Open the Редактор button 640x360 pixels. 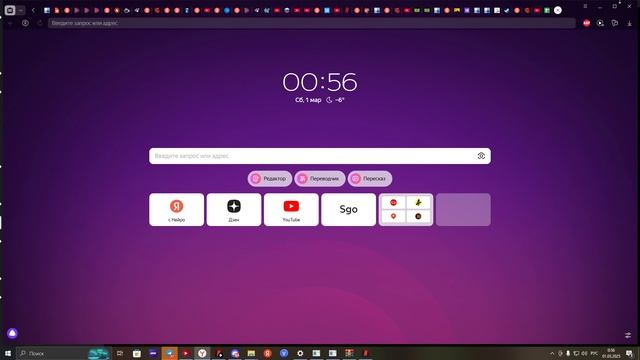coord(270,179)
